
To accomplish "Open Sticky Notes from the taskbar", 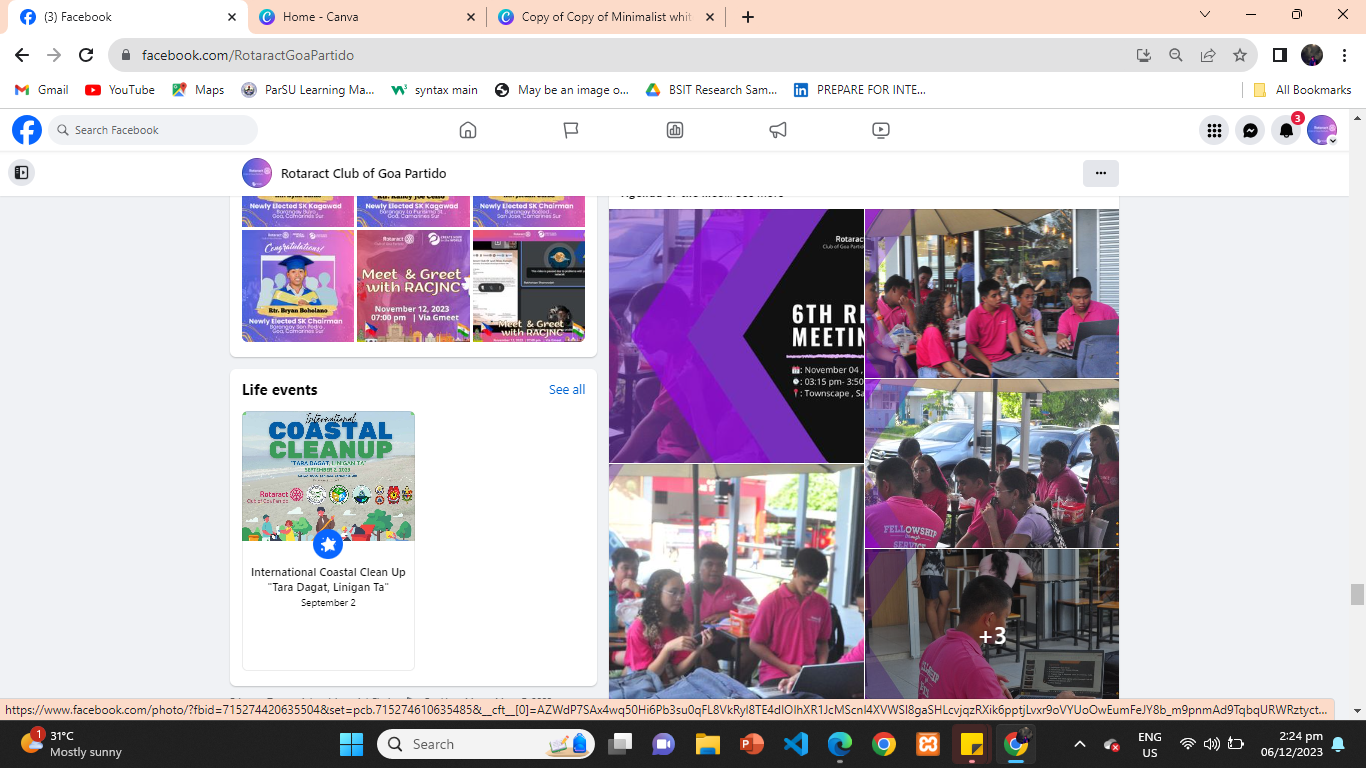I will [x=971, y=744].
